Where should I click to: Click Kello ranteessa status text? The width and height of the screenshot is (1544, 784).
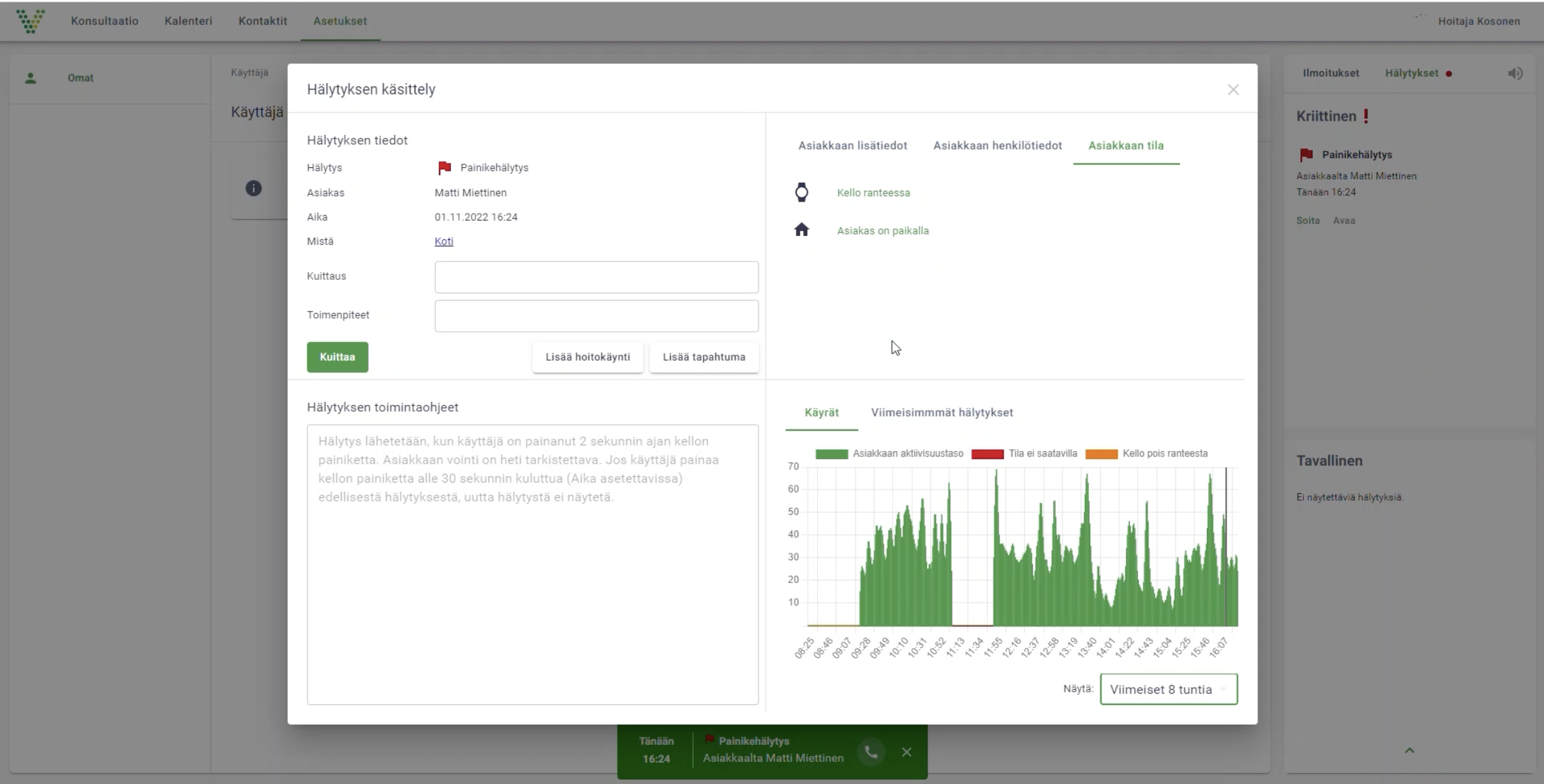[x=873, y=193]
